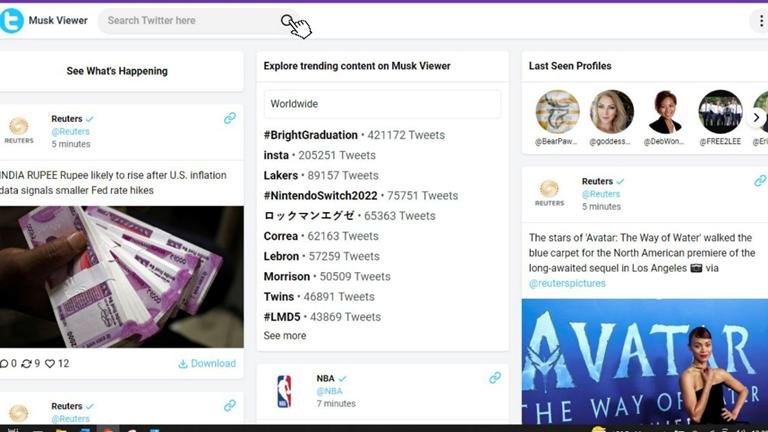Open the three-dot options menu
This screenshot has width=768, height=432.
pos(761,21)
